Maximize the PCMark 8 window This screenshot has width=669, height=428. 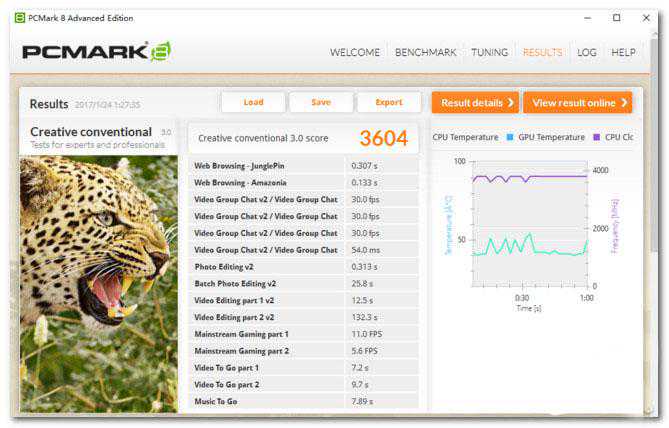(617, 18)
